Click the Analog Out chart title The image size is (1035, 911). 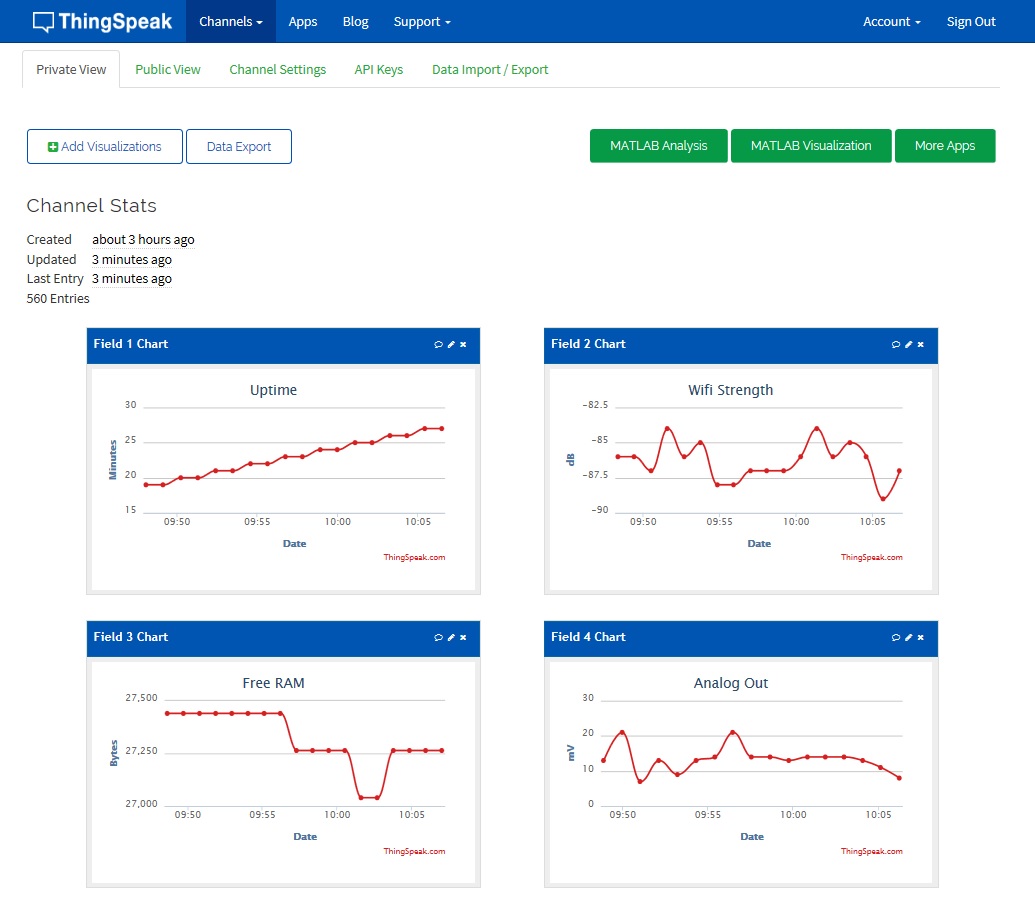[x=731, y=683]
